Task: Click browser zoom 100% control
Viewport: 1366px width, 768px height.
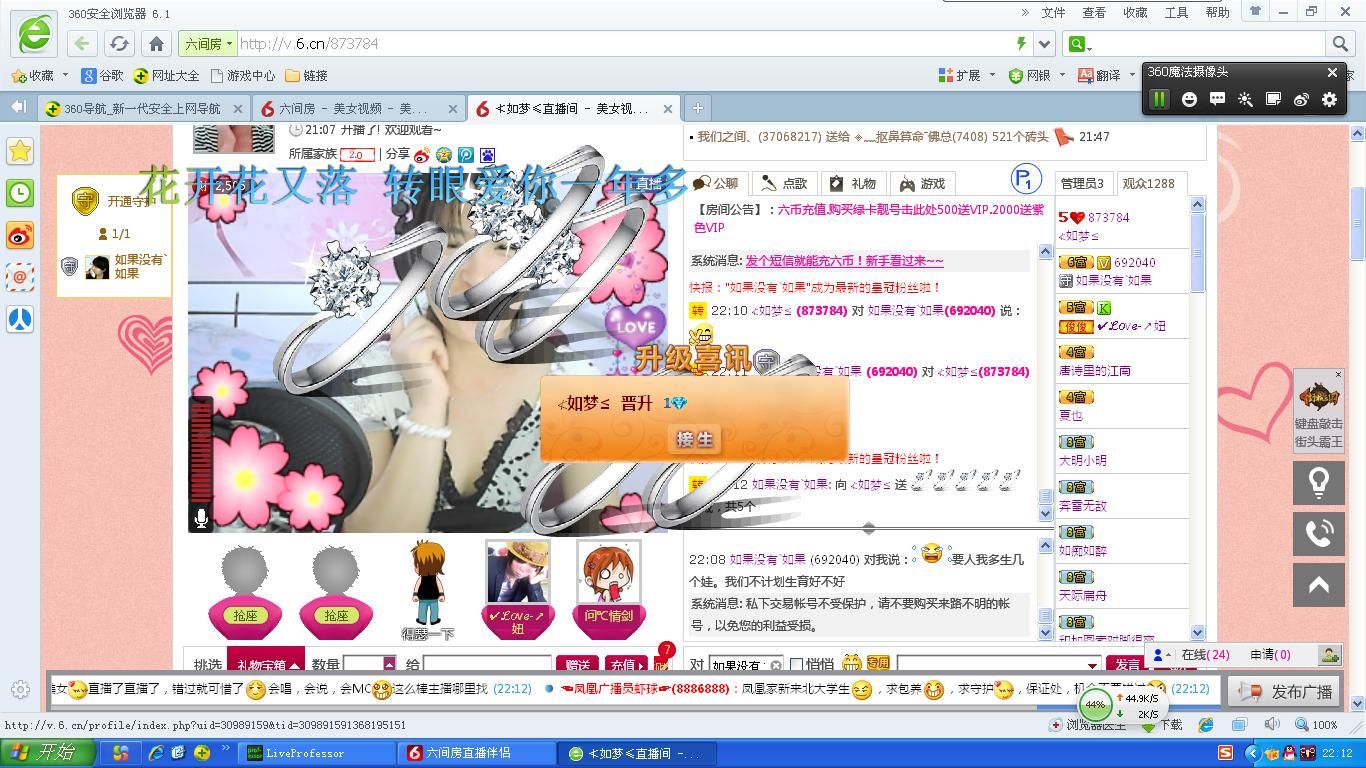Action: pyautogui.click(x=1317, y=724)
